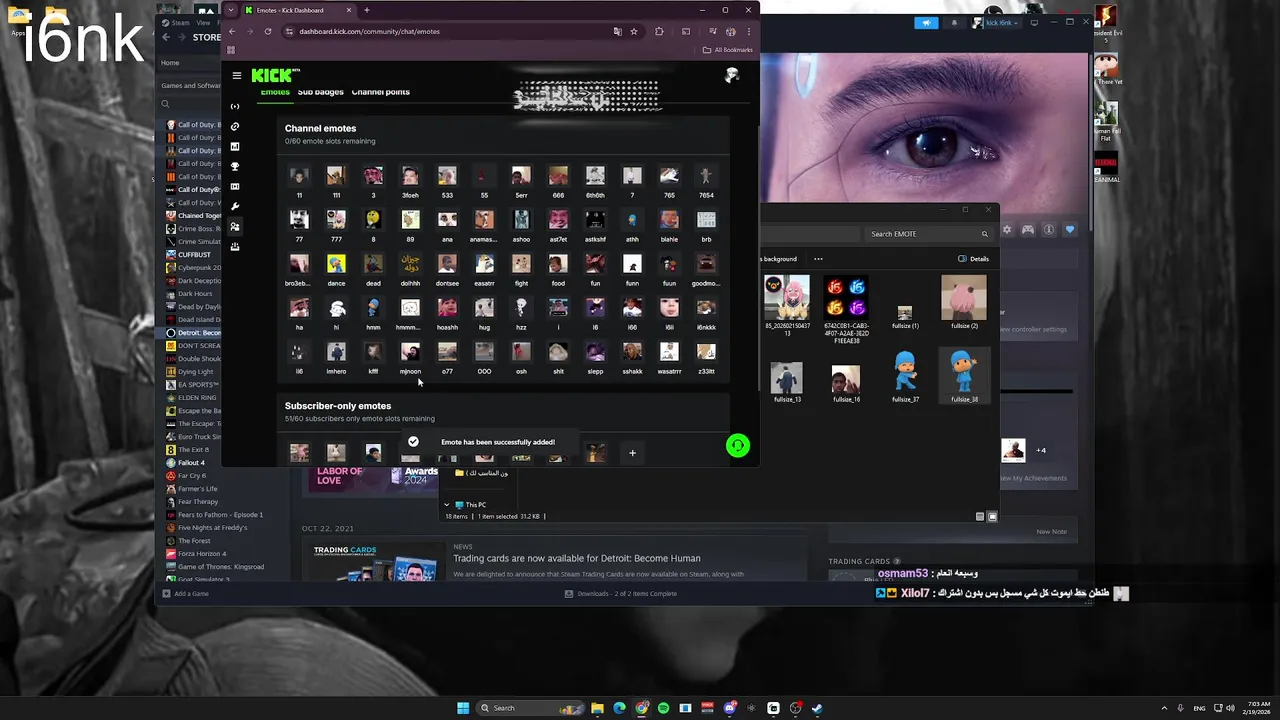Open a new Chrome tab
Viewport: 1280px width, 720px height.
pyautogui.click(x=367, y=10)
